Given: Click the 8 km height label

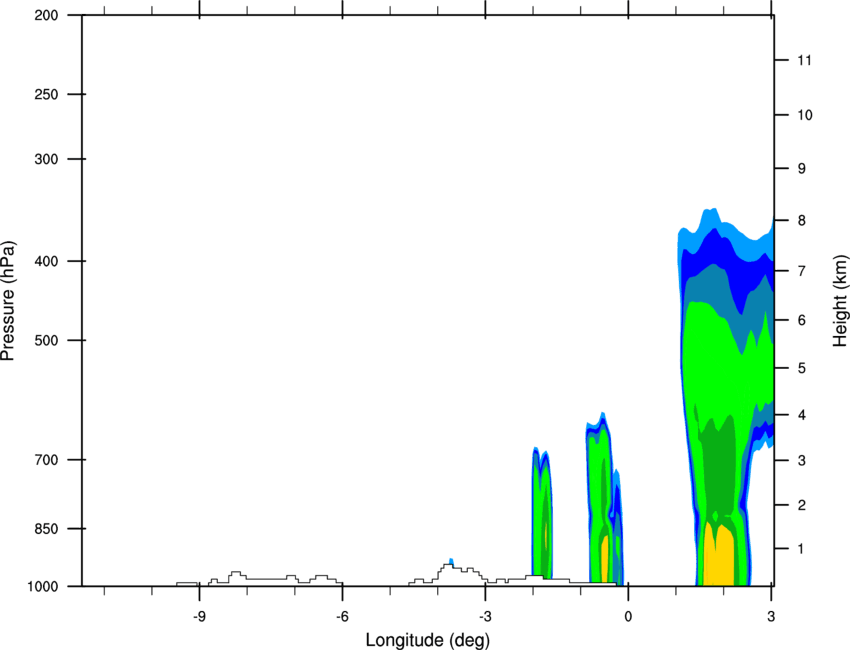Looking at the screenshot, I should [802, 221].
